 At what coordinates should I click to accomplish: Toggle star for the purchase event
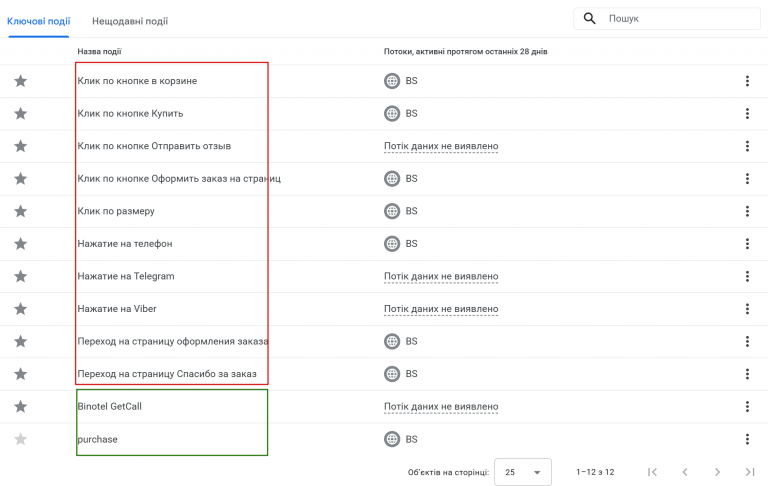click(x=21, y=439)
